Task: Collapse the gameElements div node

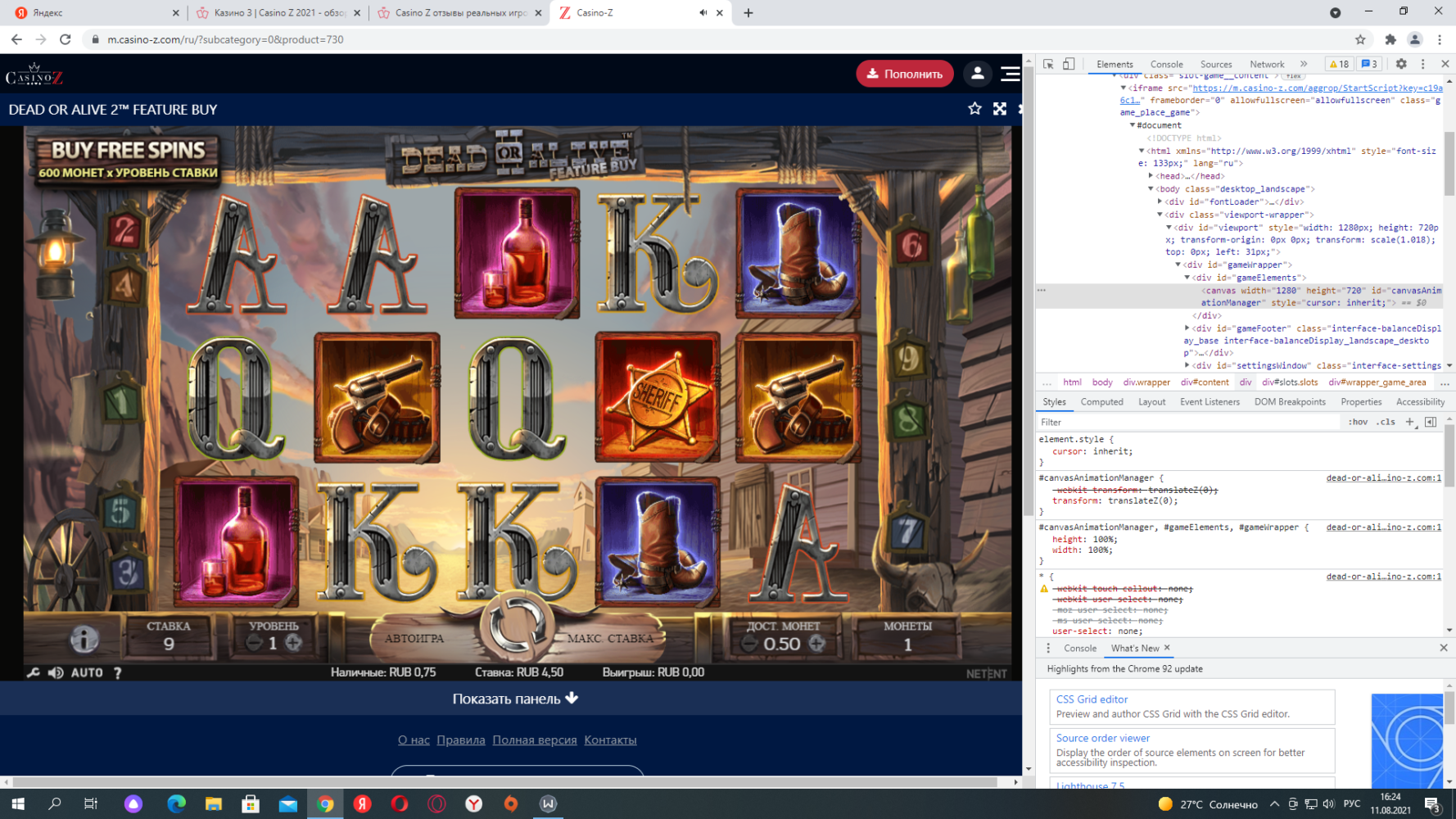Action: [x=1187, y=278]
